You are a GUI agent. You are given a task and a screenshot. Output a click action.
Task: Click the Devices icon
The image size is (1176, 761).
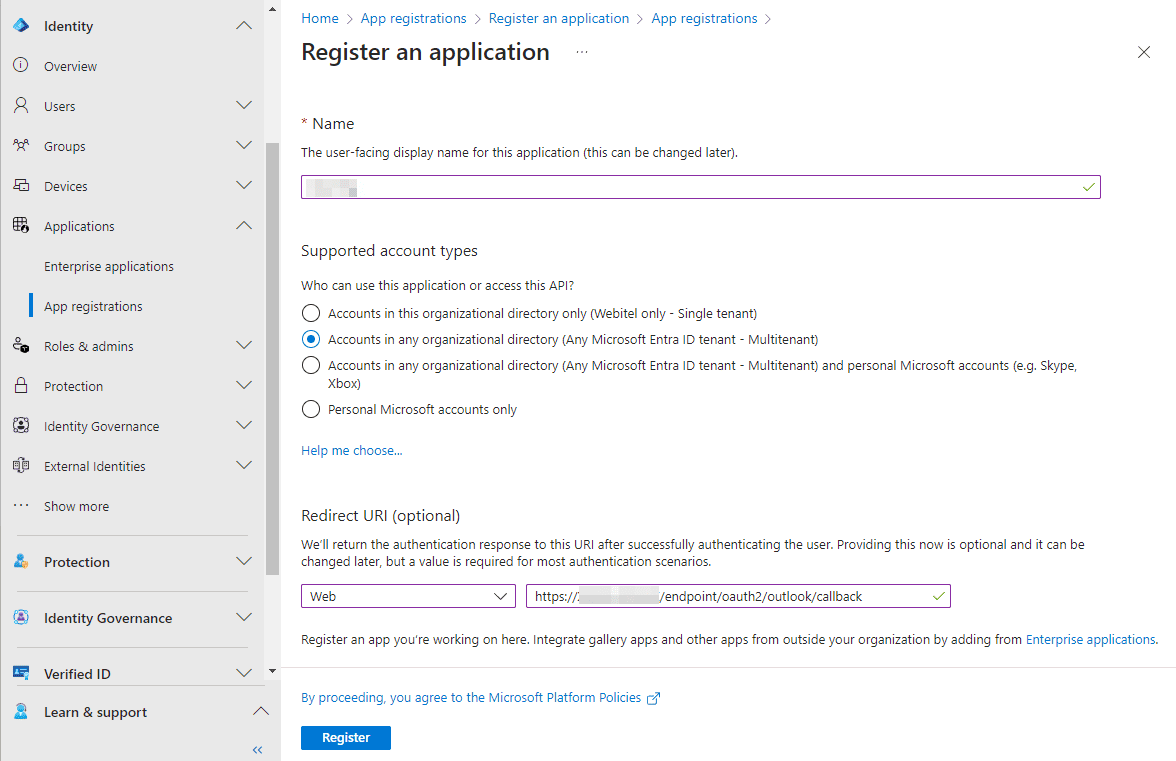point(21,185)
